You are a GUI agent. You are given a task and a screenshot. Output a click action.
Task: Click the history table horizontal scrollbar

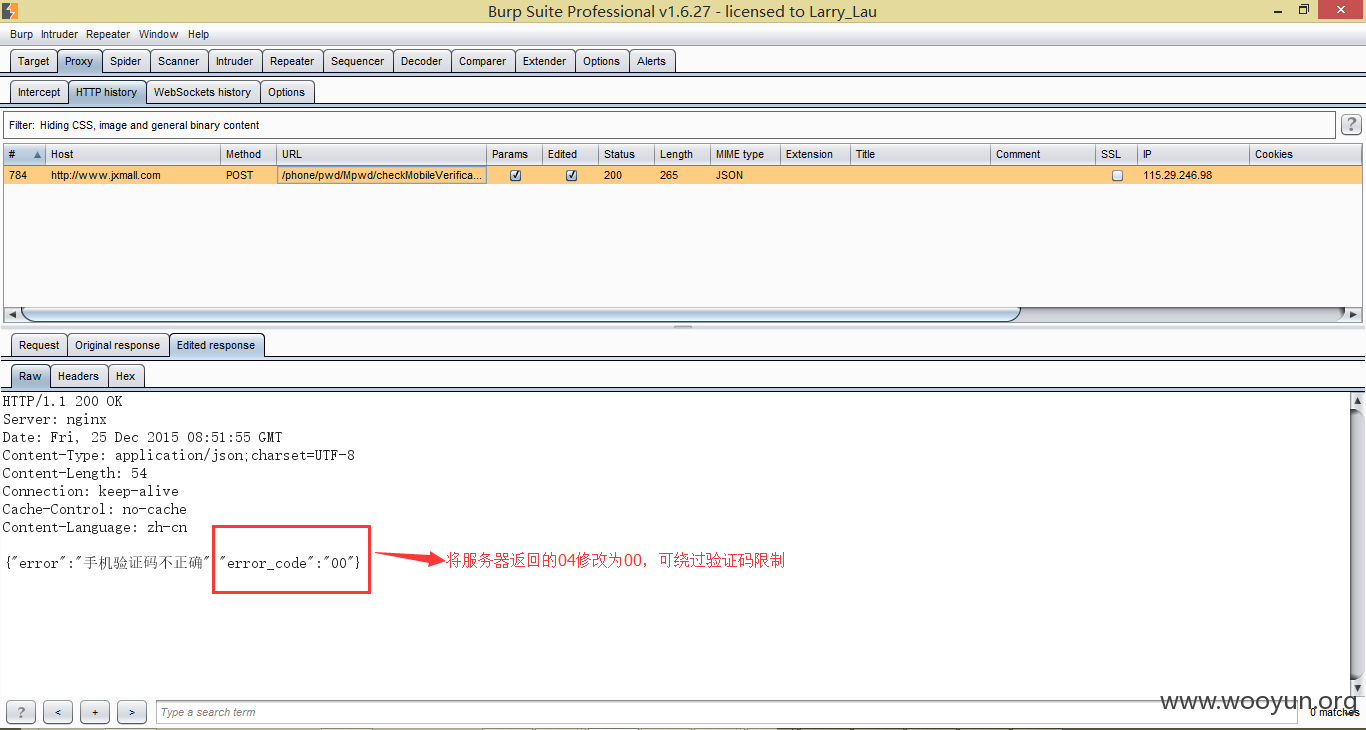point(520,314)
